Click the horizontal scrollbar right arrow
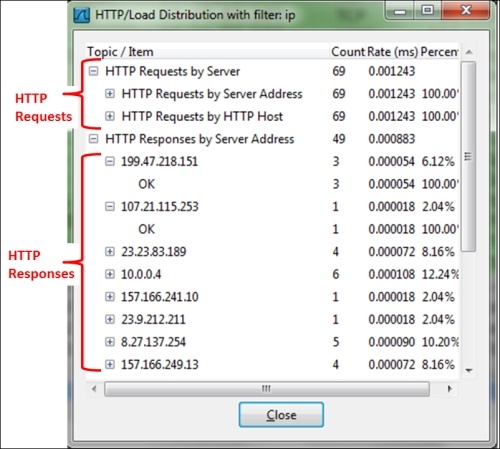 coord(450,389)
